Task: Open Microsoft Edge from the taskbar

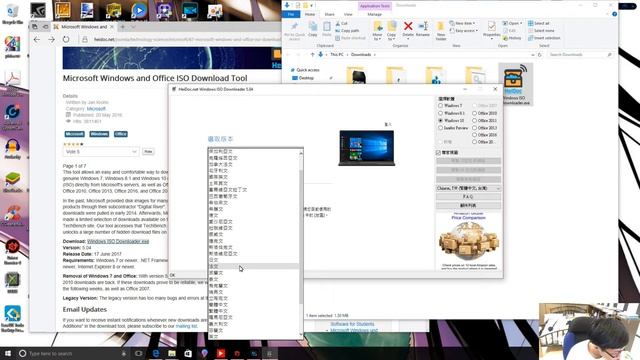Action: pos(156,353)
